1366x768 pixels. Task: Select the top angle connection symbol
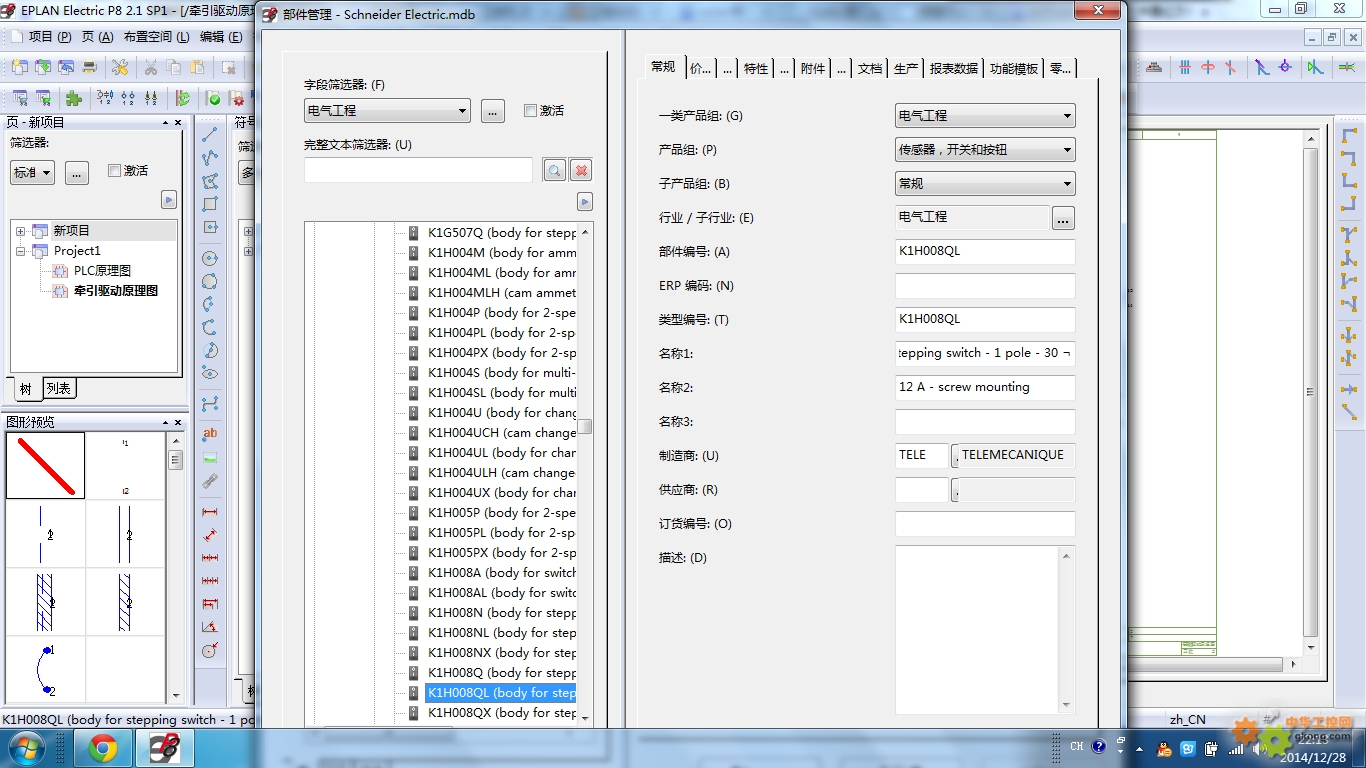point(1349,135)
